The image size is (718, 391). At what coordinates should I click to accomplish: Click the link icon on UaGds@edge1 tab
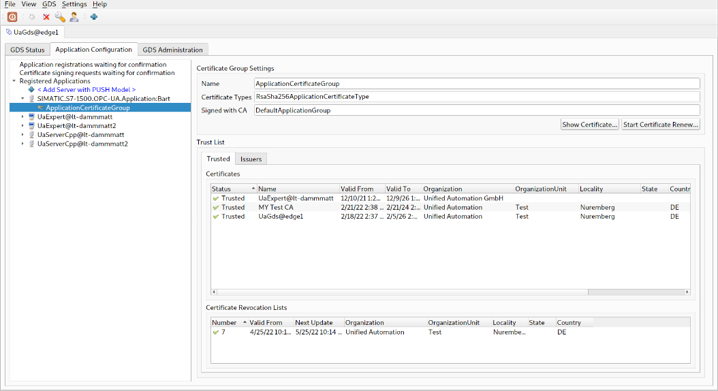tap(9, 32)
